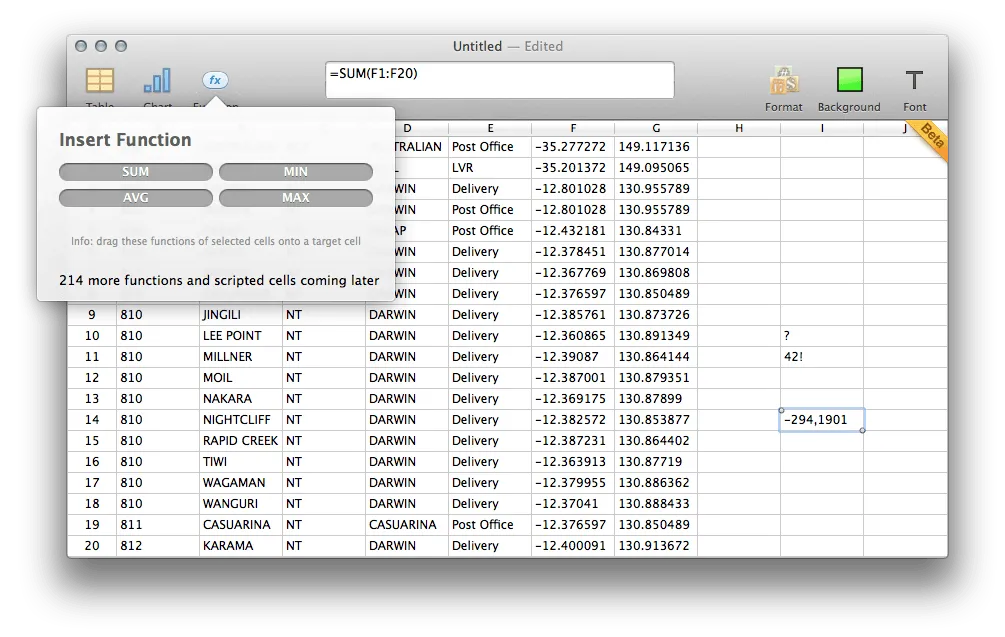Click the Background color icon
The height and width of the screenshot is (637, 1005).
pyautogui.click(x=848, y=80)
